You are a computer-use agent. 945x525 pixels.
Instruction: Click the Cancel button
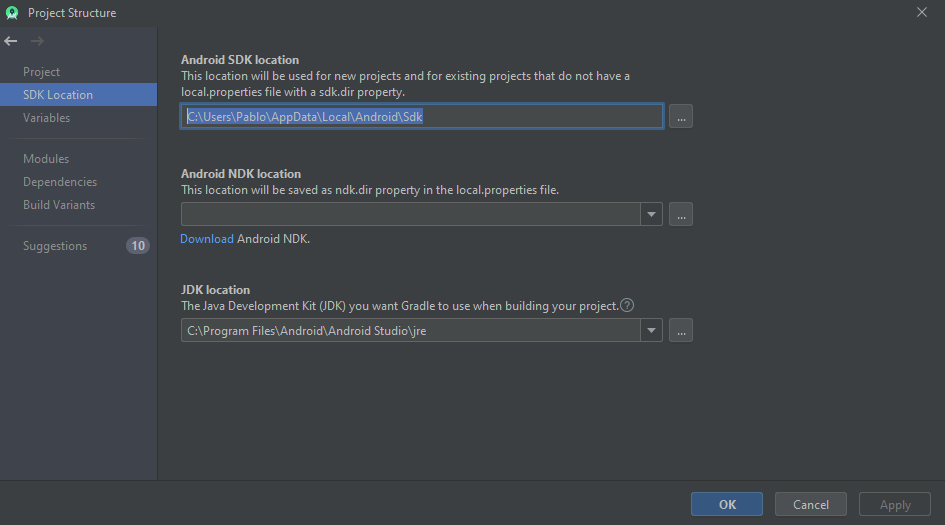click(x=811, y=505)
